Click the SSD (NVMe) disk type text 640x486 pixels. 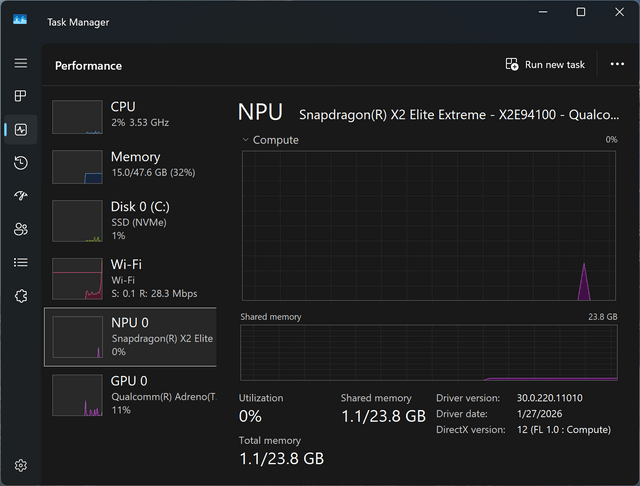tap(139, 222)
